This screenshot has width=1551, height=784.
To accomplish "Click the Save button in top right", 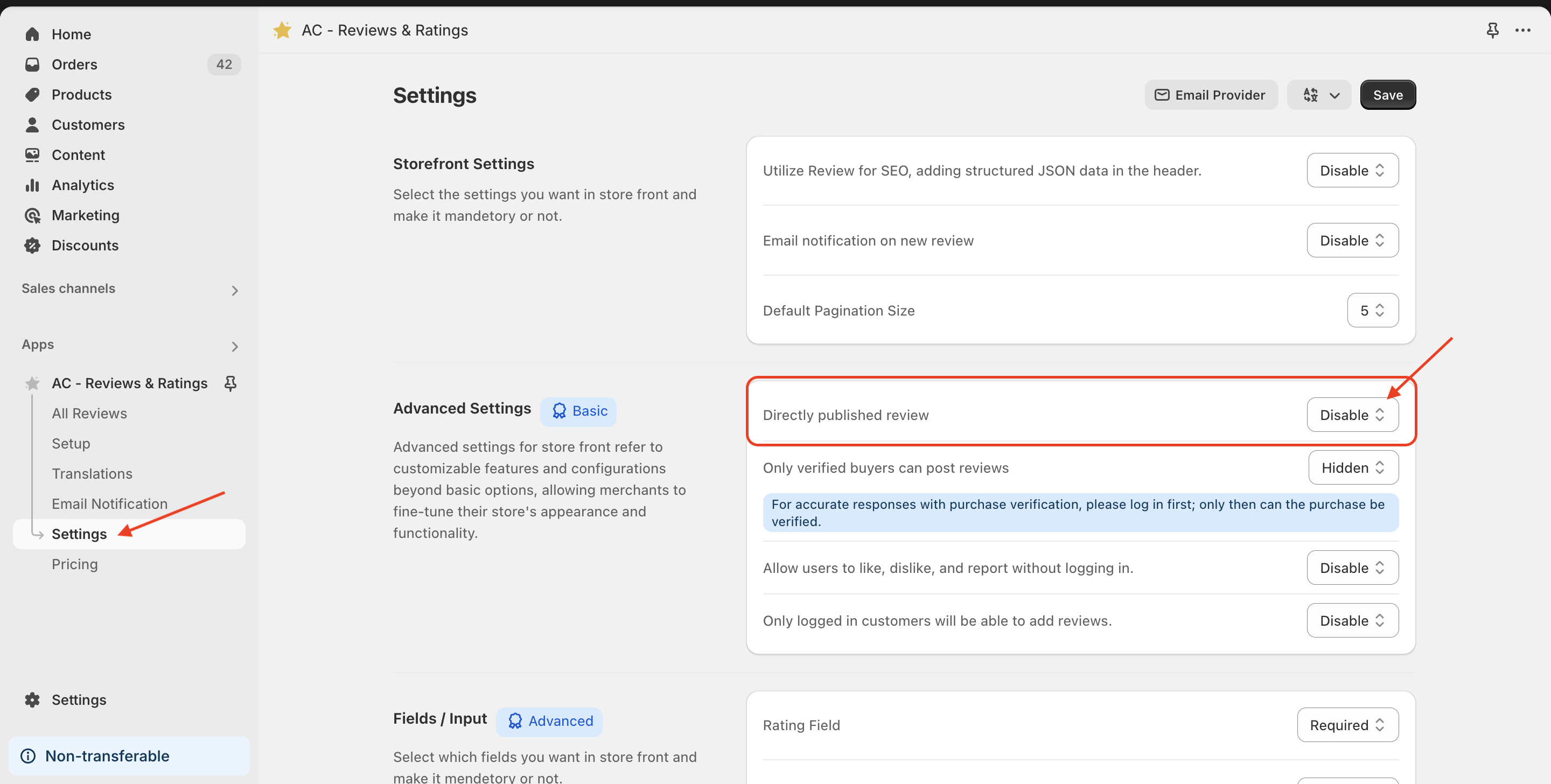I will (x=1388, y=94).
